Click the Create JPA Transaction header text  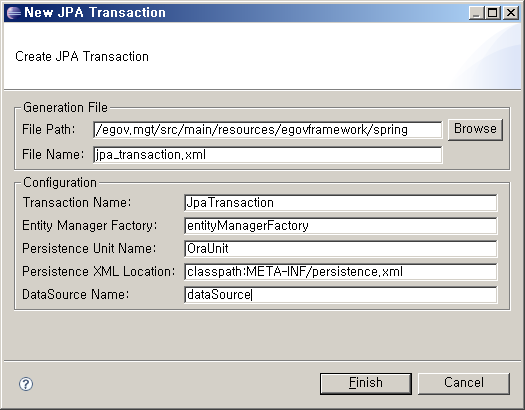[82, 57]
